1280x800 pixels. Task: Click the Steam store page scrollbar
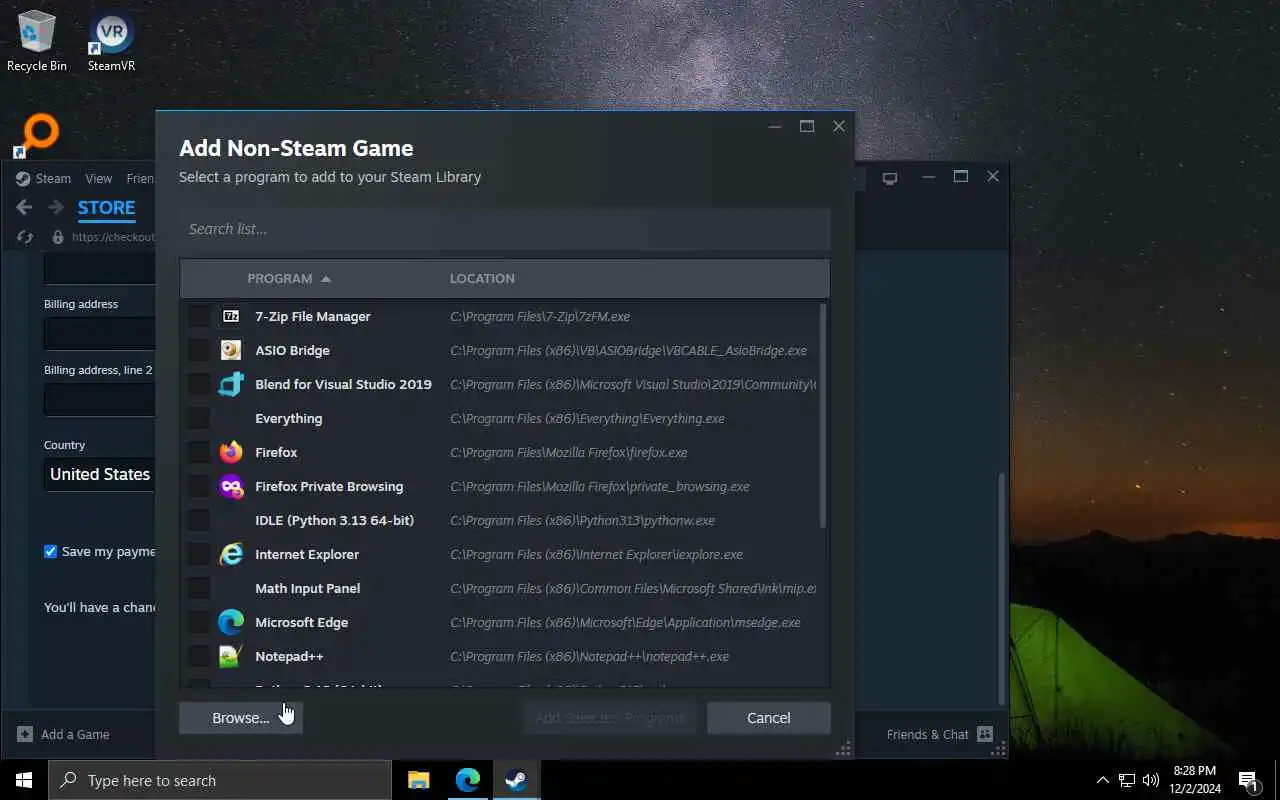coord(1003,589)
